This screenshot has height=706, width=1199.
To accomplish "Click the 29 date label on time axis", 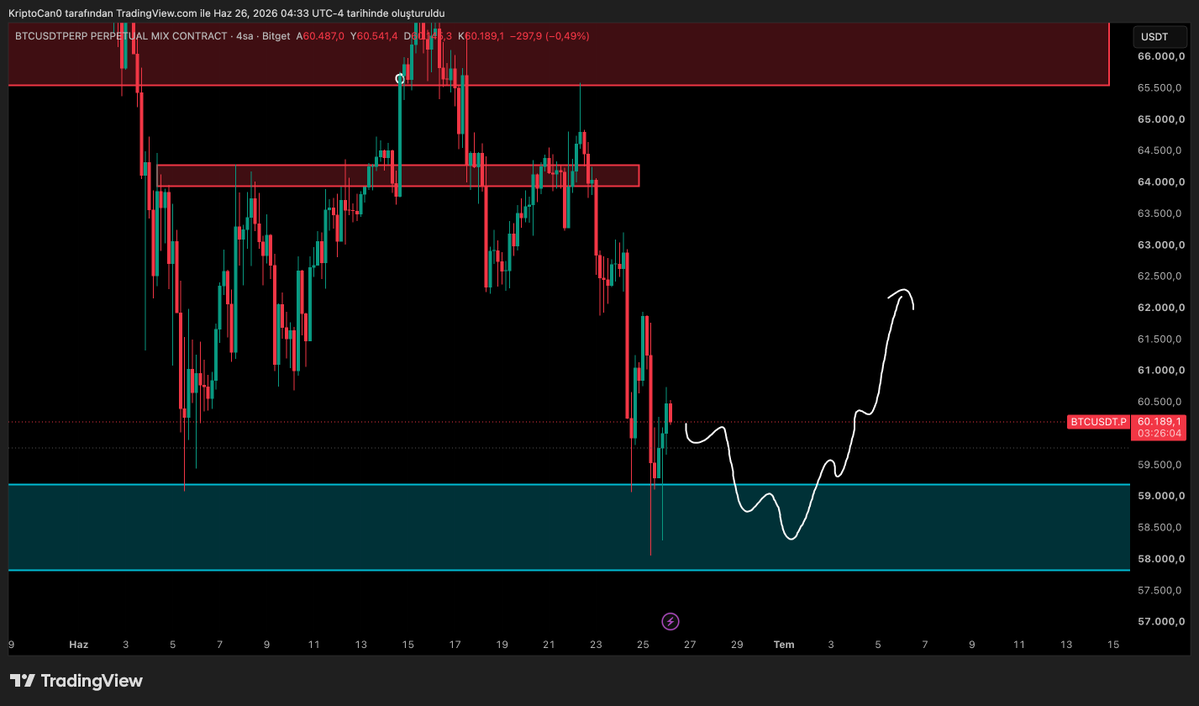I will (736, 645).
